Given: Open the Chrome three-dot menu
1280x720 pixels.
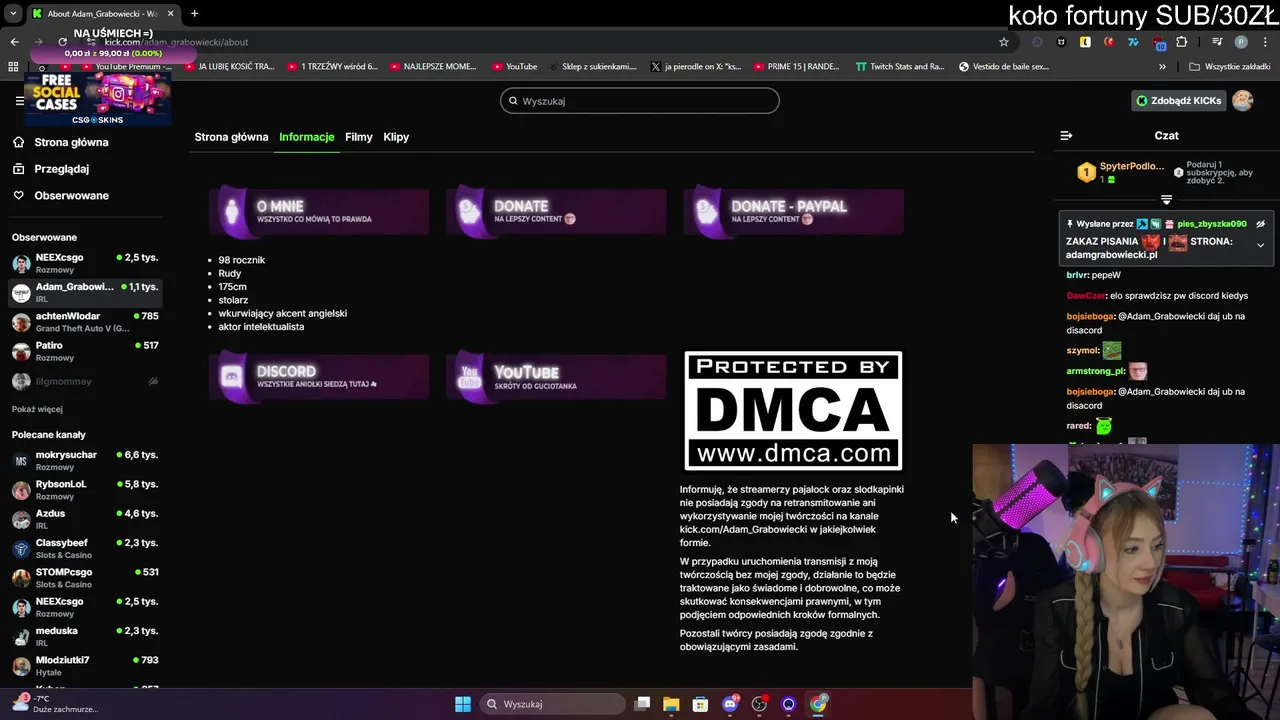Looking at the screenshot, I should click(1265, 42).
